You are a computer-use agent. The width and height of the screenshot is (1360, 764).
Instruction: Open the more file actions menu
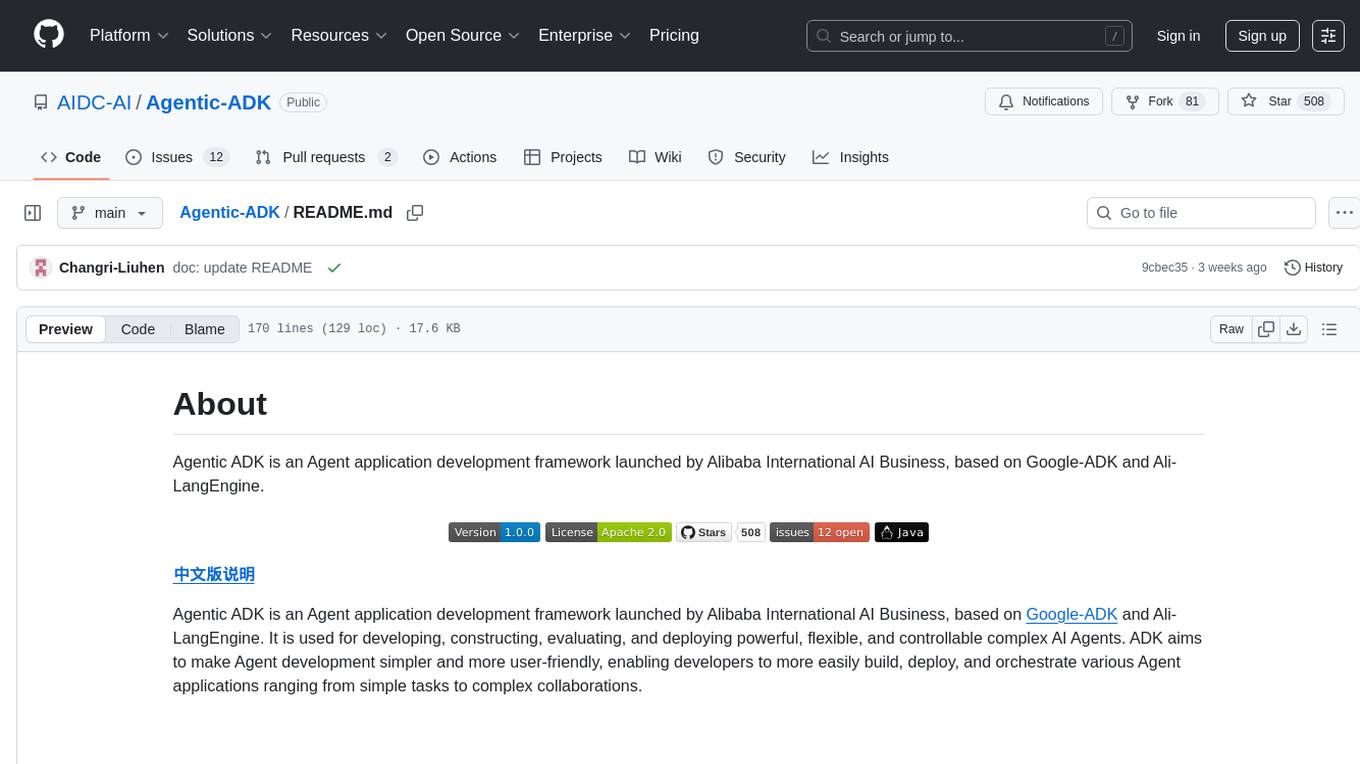pyautogui.click(x=1345, y=213)
